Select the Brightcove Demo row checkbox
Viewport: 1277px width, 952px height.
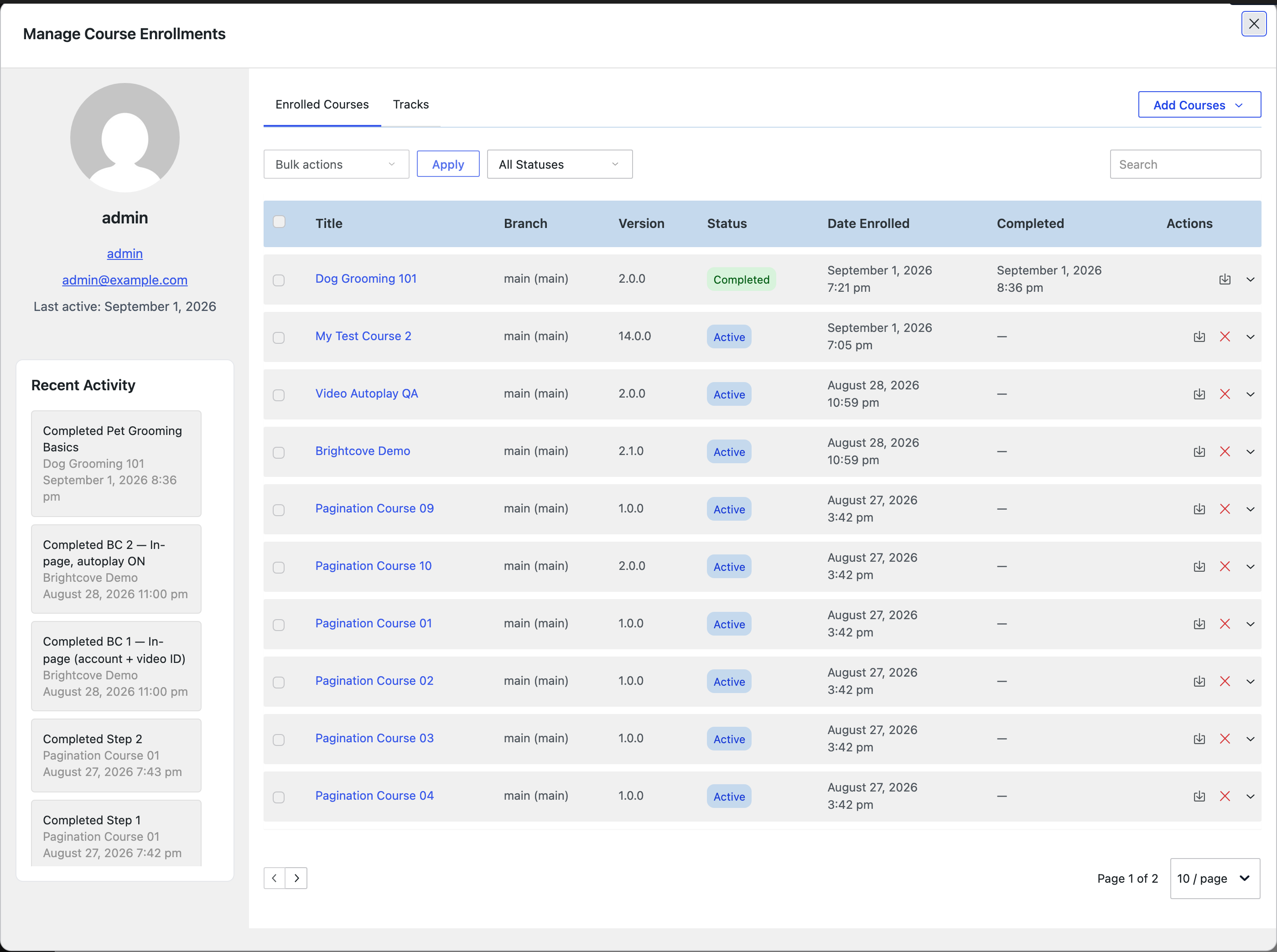tap(279, 452)
